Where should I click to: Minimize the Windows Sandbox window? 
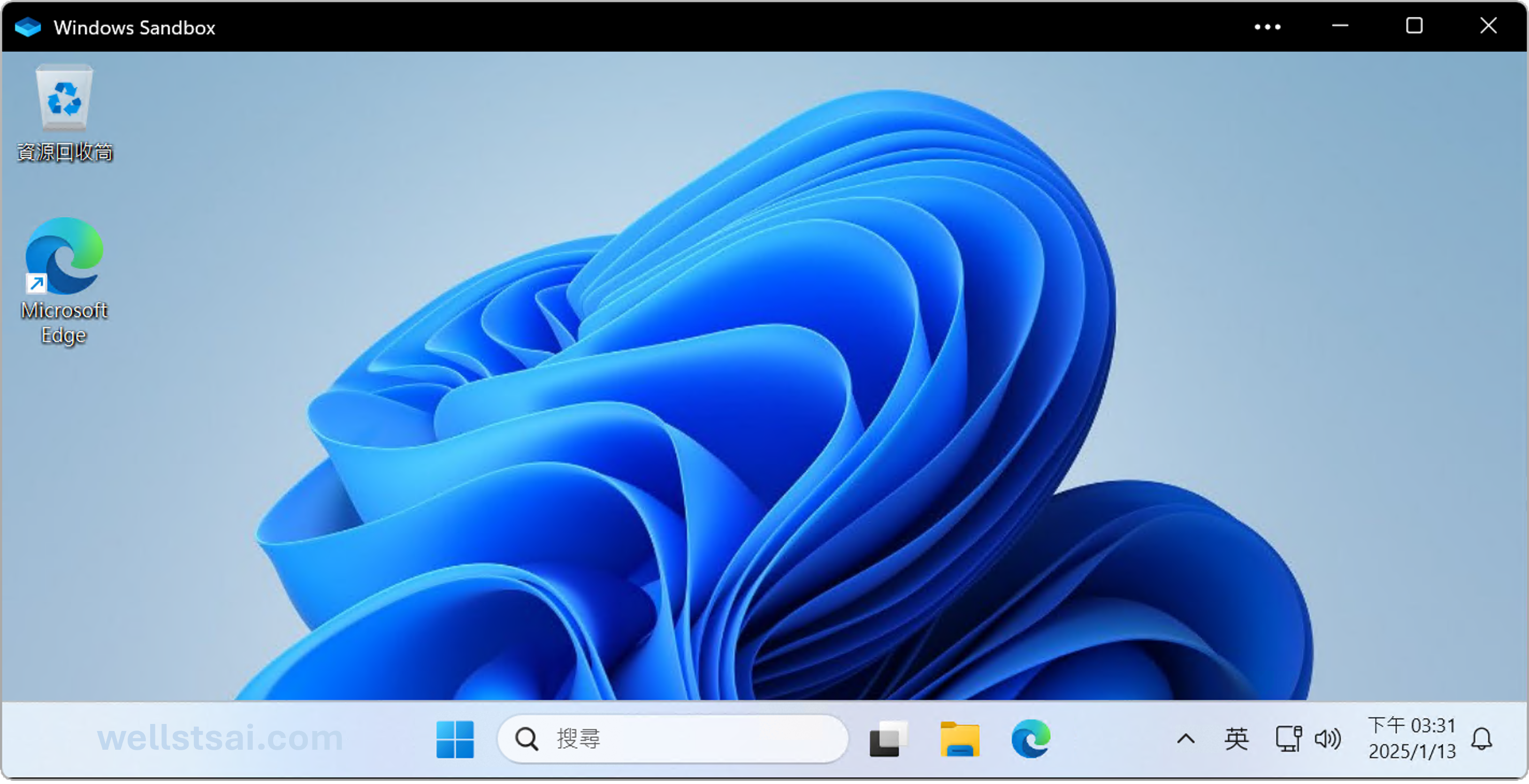[1340, 26]
